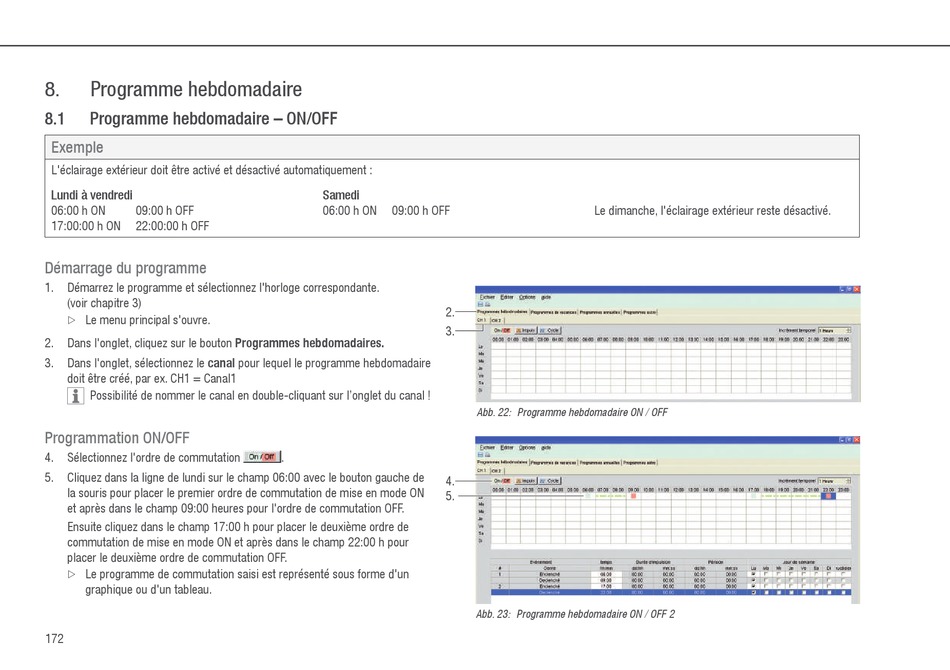Choose the Cycle button in Abb. 22

point(550,331)
